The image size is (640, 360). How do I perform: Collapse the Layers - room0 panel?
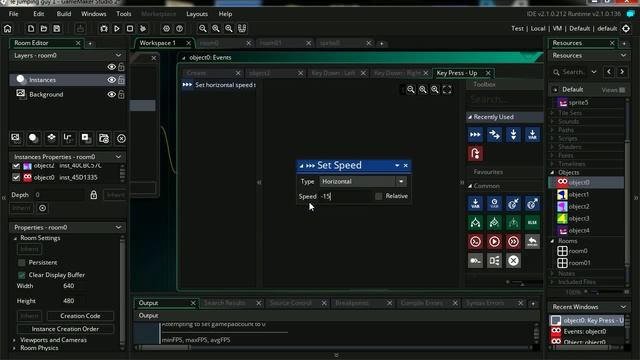[x=118, y=55]
